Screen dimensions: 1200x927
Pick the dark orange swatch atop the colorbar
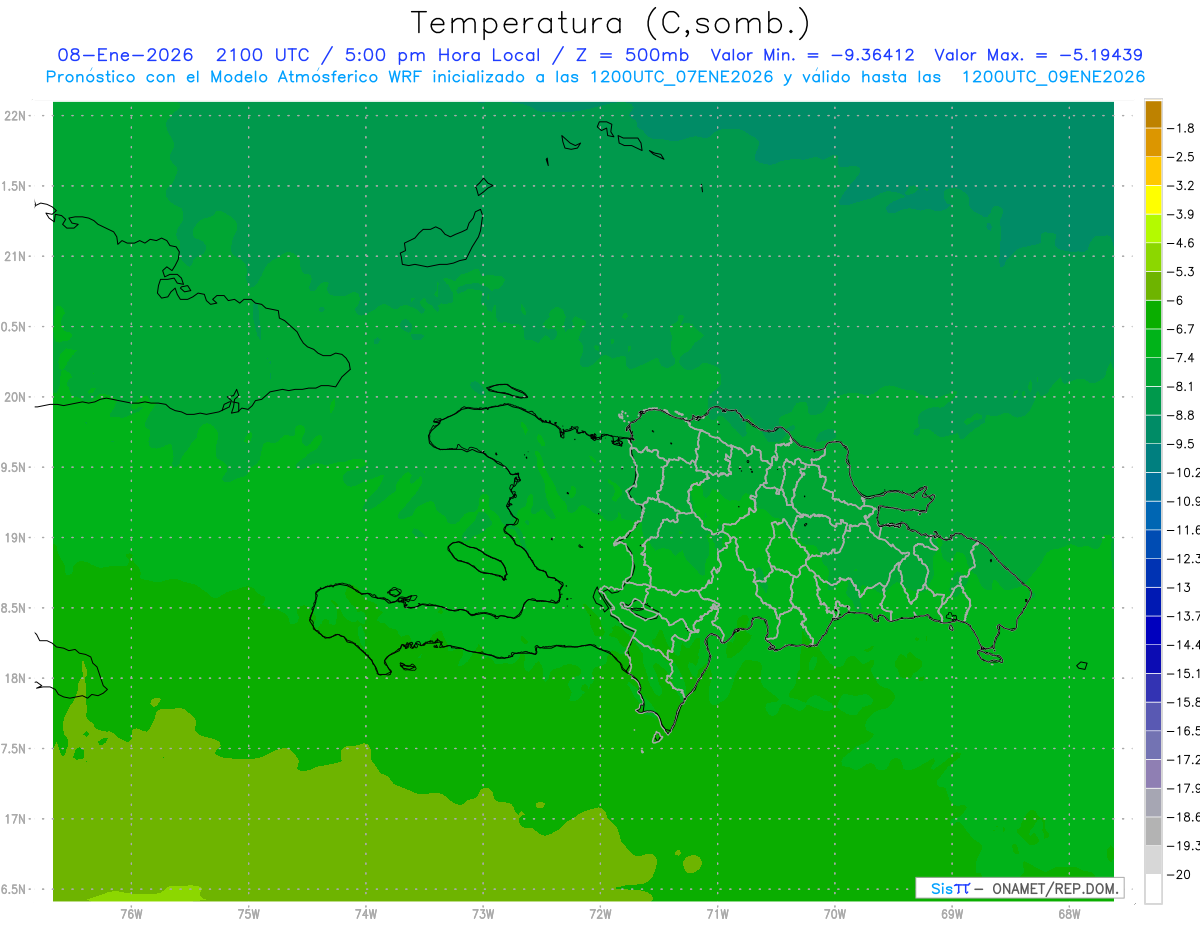(x=1153, y=114)
